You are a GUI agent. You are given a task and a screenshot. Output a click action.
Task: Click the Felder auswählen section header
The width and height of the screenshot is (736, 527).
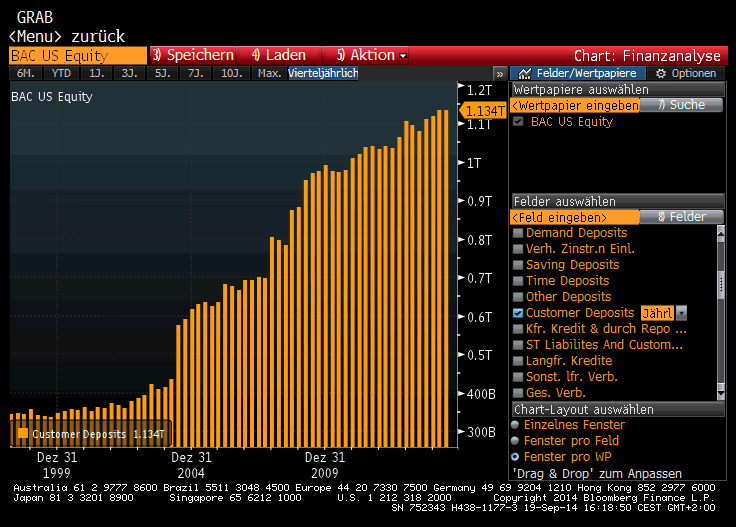point(618,202)
